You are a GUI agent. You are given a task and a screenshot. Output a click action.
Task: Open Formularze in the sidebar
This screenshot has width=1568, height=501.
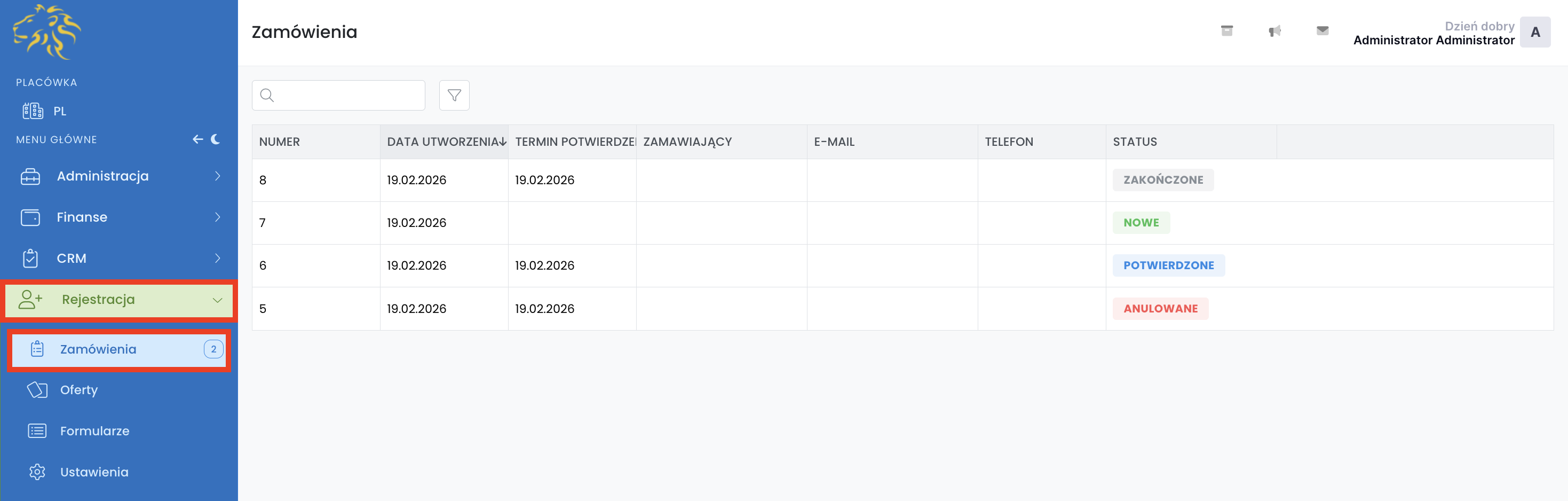coord(94,431)
